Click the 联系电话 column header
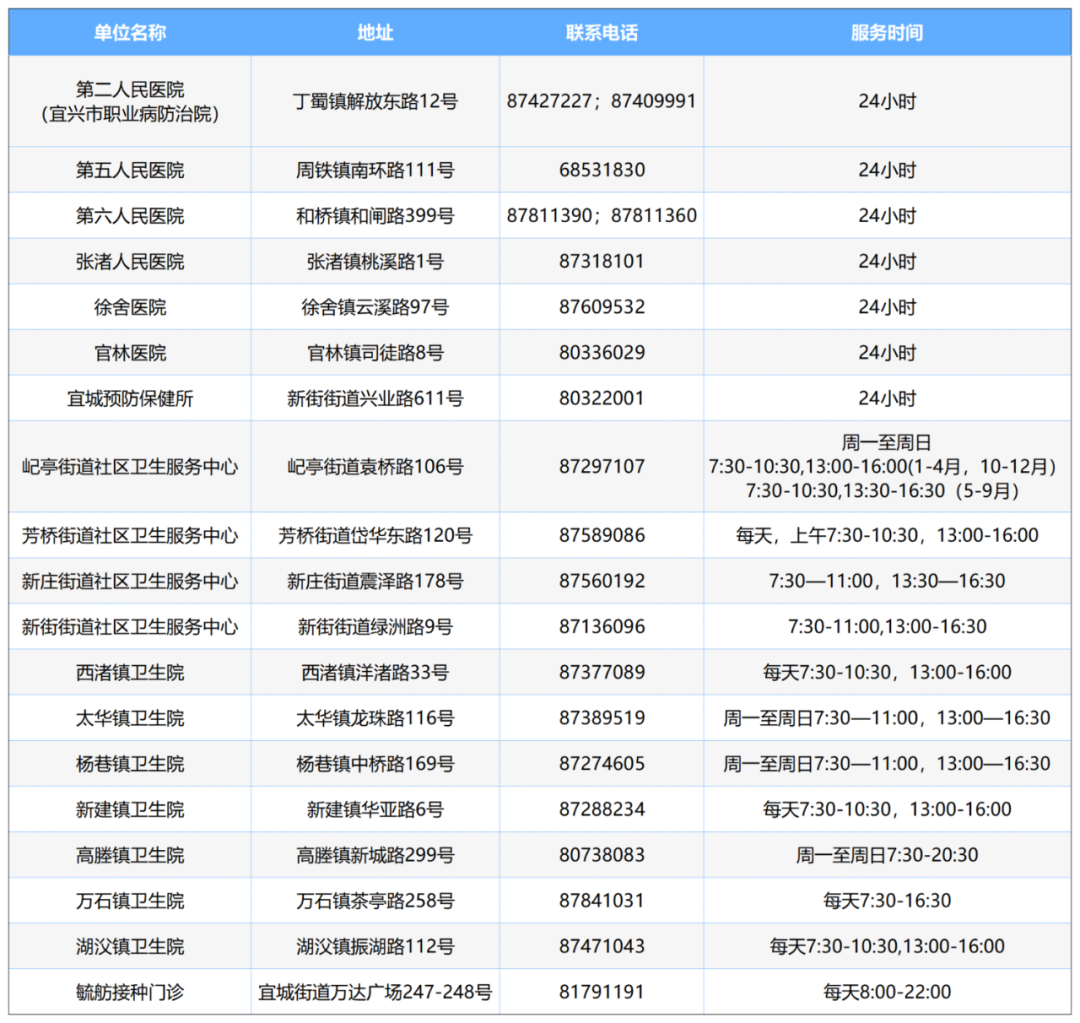 [601, 33]
